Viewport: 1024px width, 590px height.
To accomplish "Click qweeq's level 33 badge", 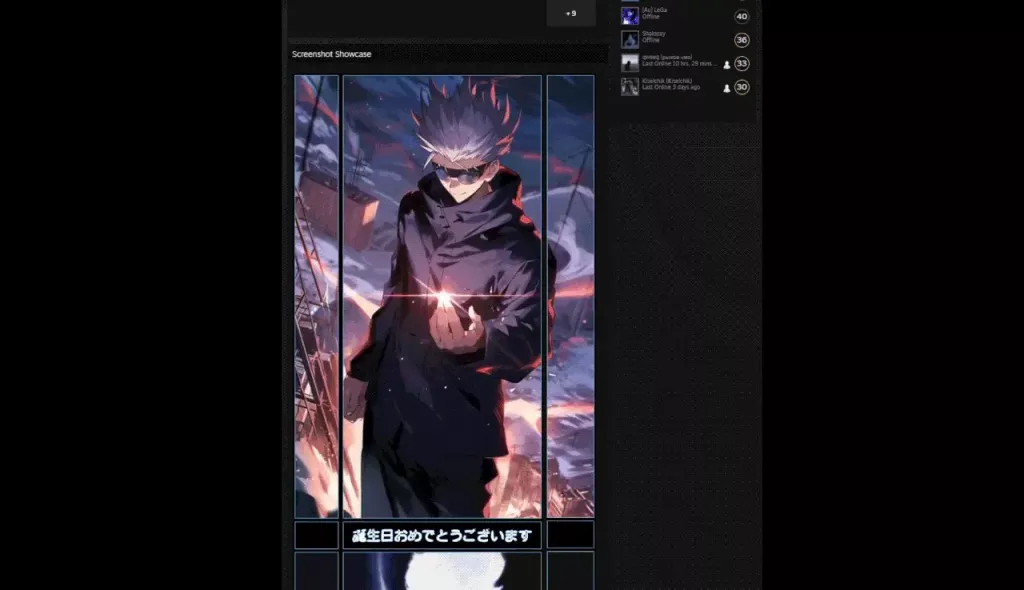I will pos(741,63).
